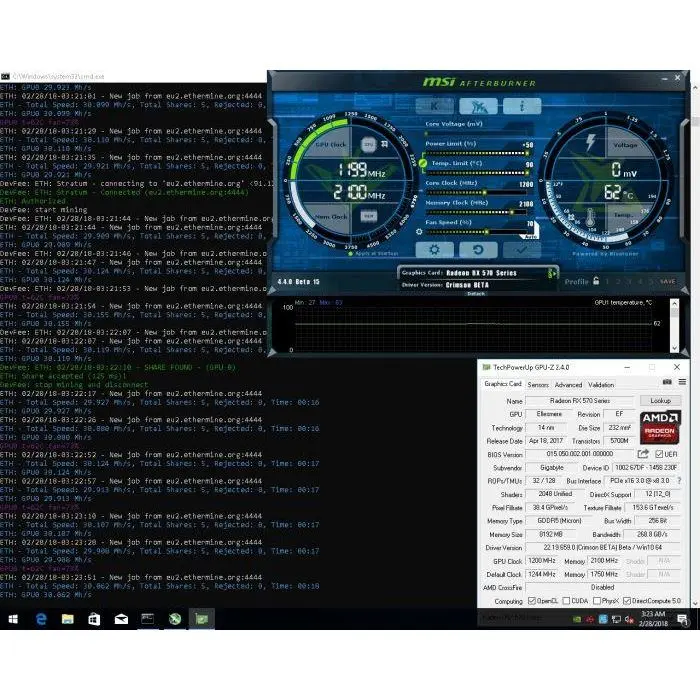This screenshot has height=700, width=700.
Task: Click the MEM chip icon in clock gauge
Action: tap(369, 217)
